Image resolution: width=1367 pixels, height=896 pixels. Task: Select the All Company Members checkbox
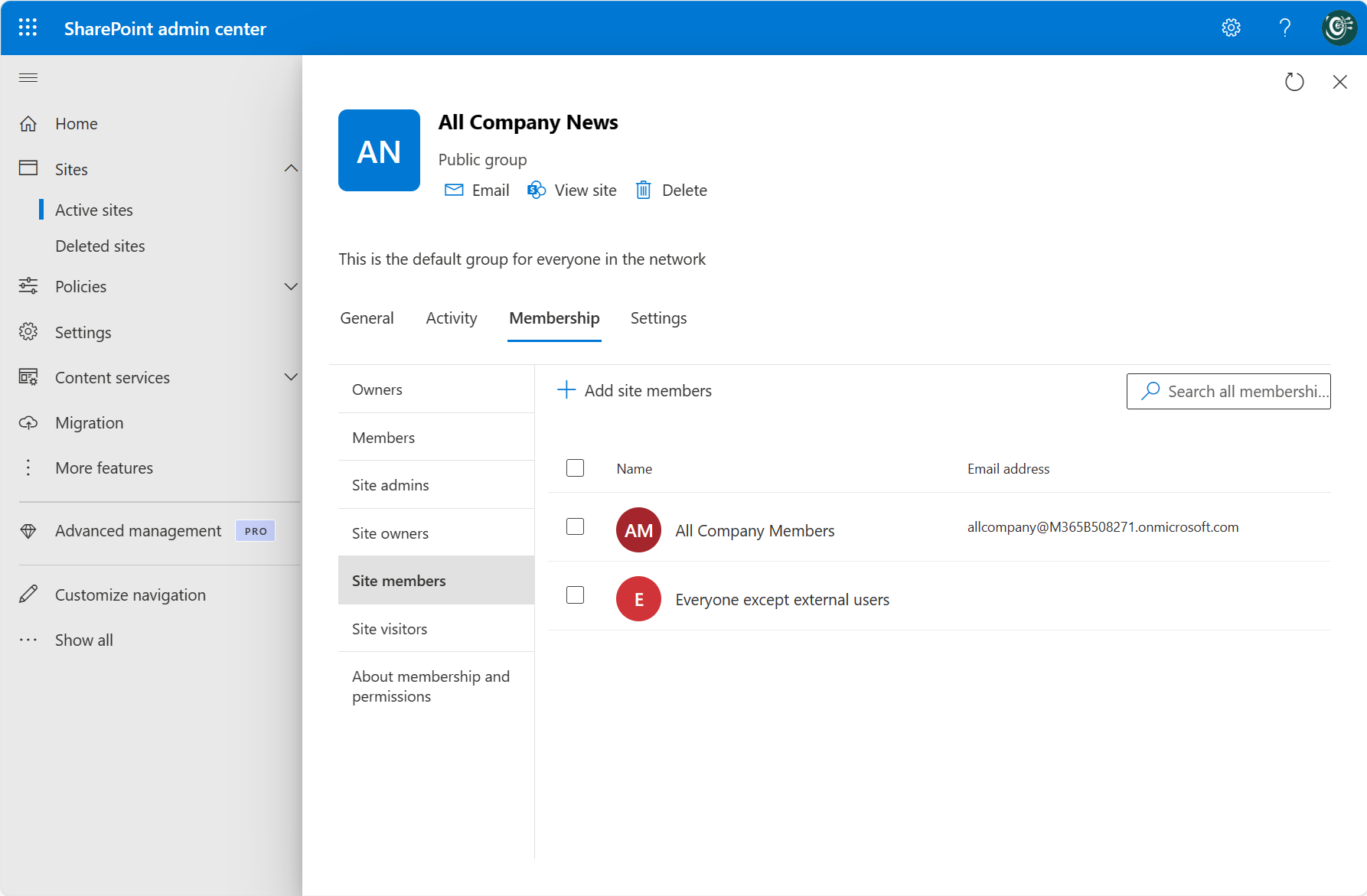(575, 526)
